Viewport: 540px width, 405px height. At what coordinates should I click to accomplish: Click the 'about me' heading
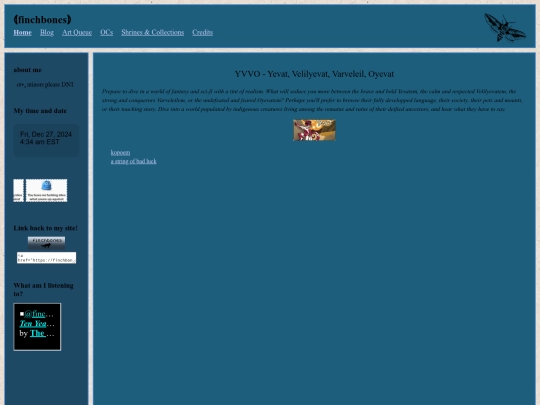[x=28, y=70]
